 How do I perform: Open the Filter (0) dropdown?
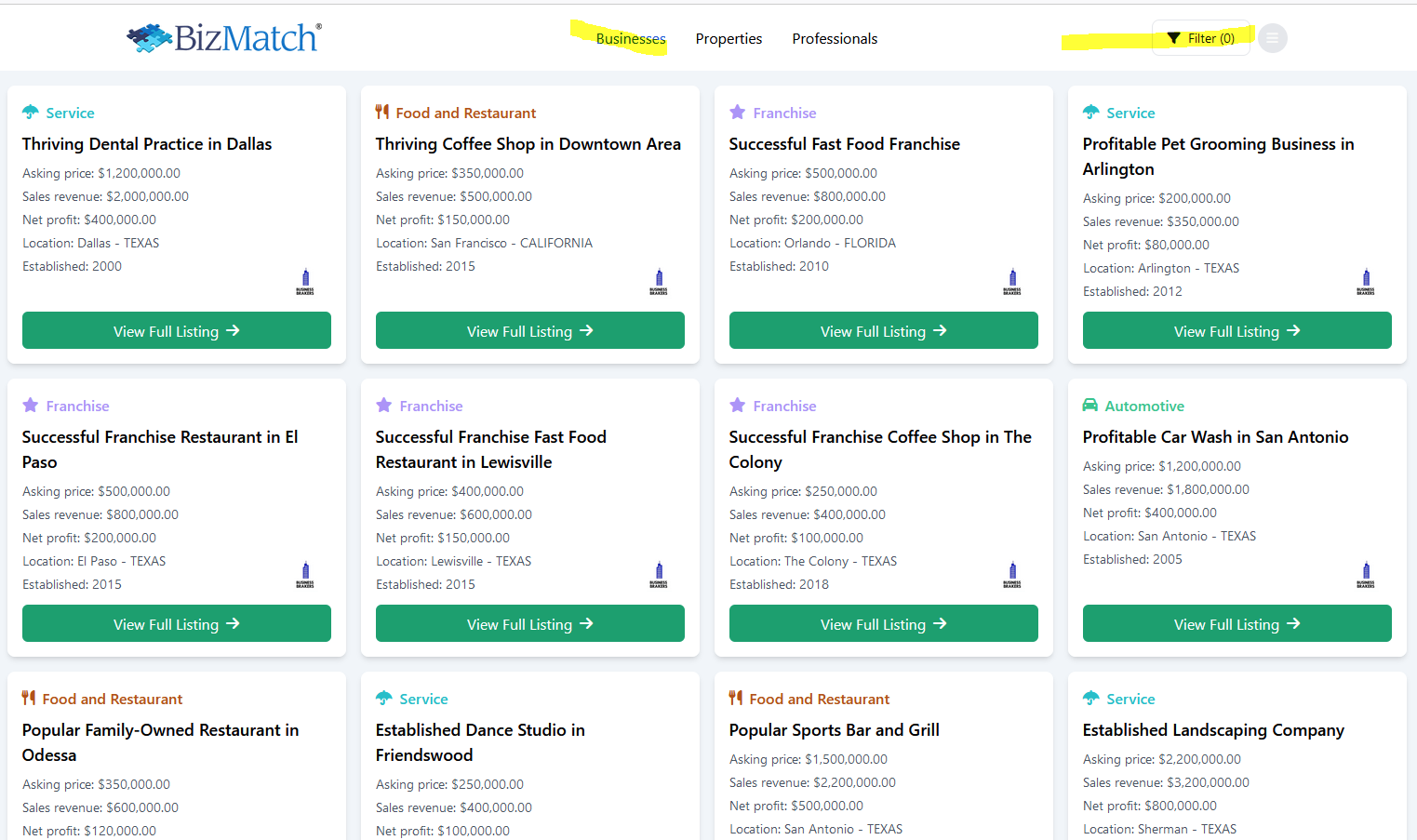pos(1201,38)
